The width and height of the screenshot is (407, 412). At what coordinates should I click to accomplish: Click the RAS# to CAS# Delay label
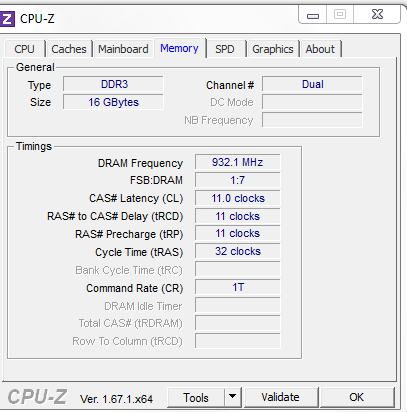point(115,216)
